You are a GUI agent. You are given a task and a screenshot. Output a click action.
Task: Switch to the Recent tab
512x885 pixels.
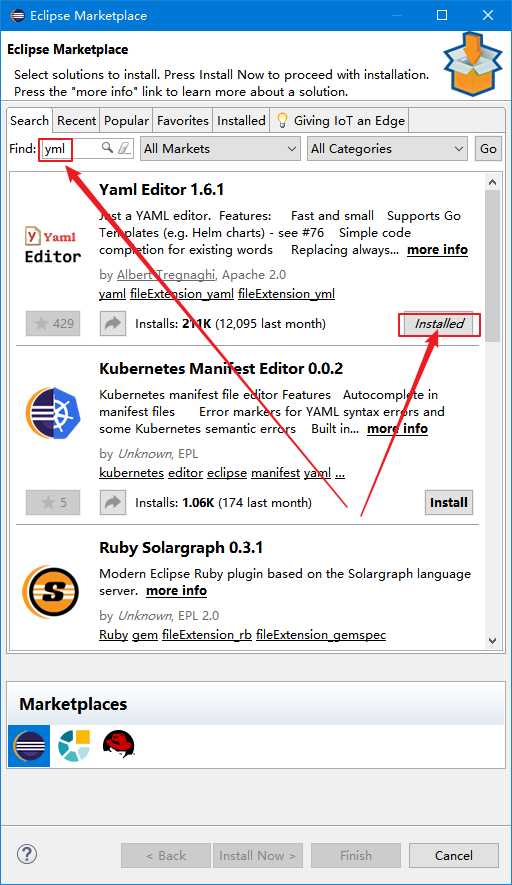76,121
